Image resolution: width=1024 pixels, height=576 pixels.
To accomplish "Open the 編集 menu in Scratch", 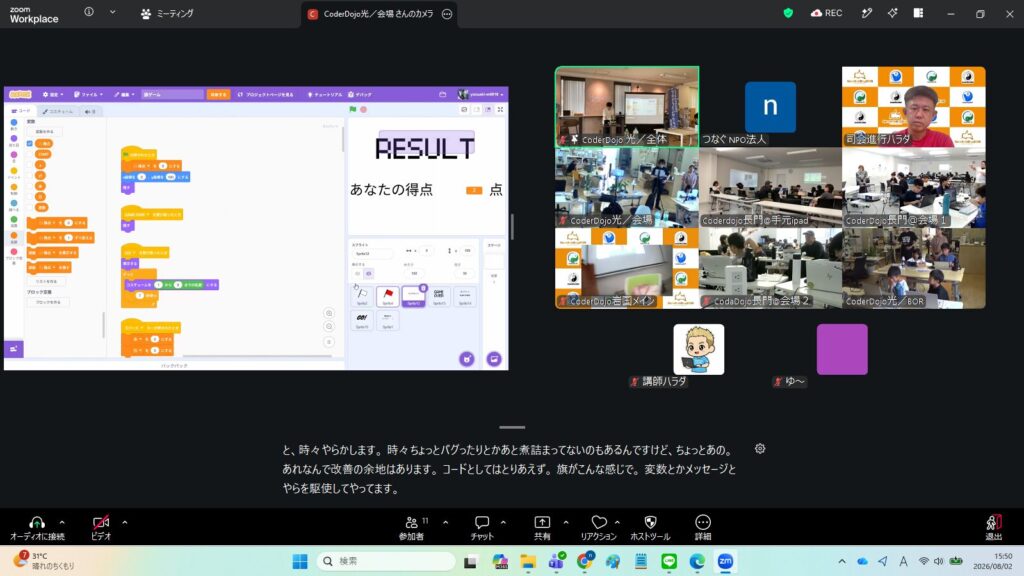I will click(x=125, y=95).
